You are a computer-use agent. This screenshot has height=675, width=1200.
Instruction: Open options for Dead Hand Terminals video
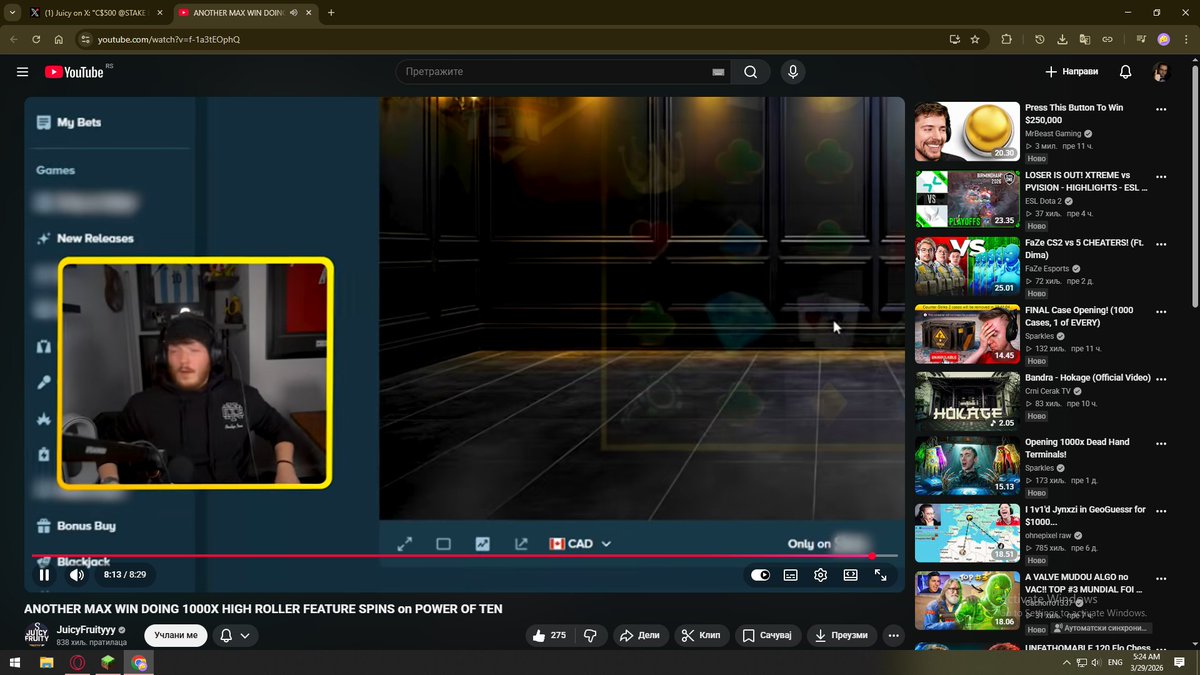[x=1161, y=446]
